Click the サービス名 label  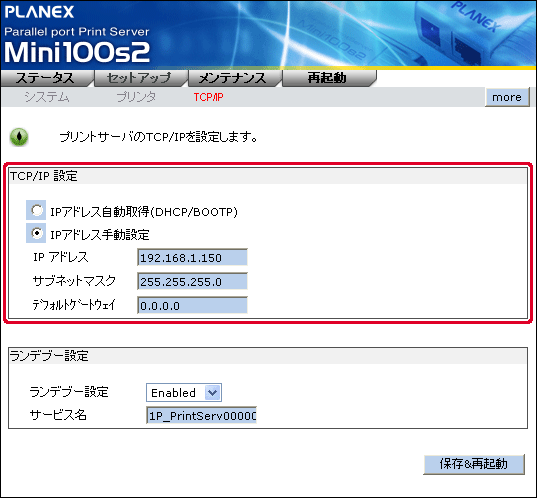58,415
